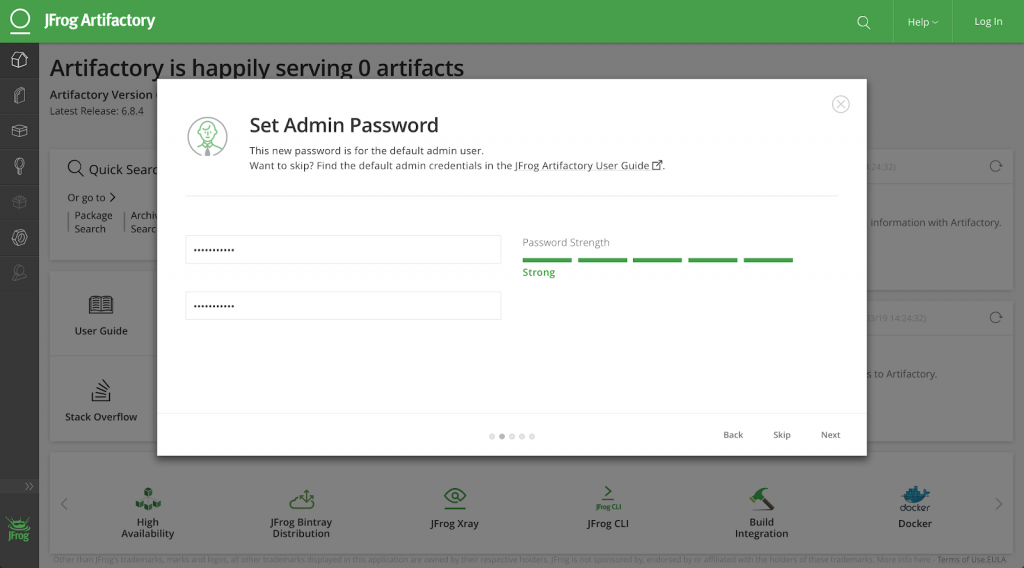Expand the sidebar with the double-chevron
The width and height of the screenshot is (1024, 568).
pyautogui.click(x=29, y=486)
